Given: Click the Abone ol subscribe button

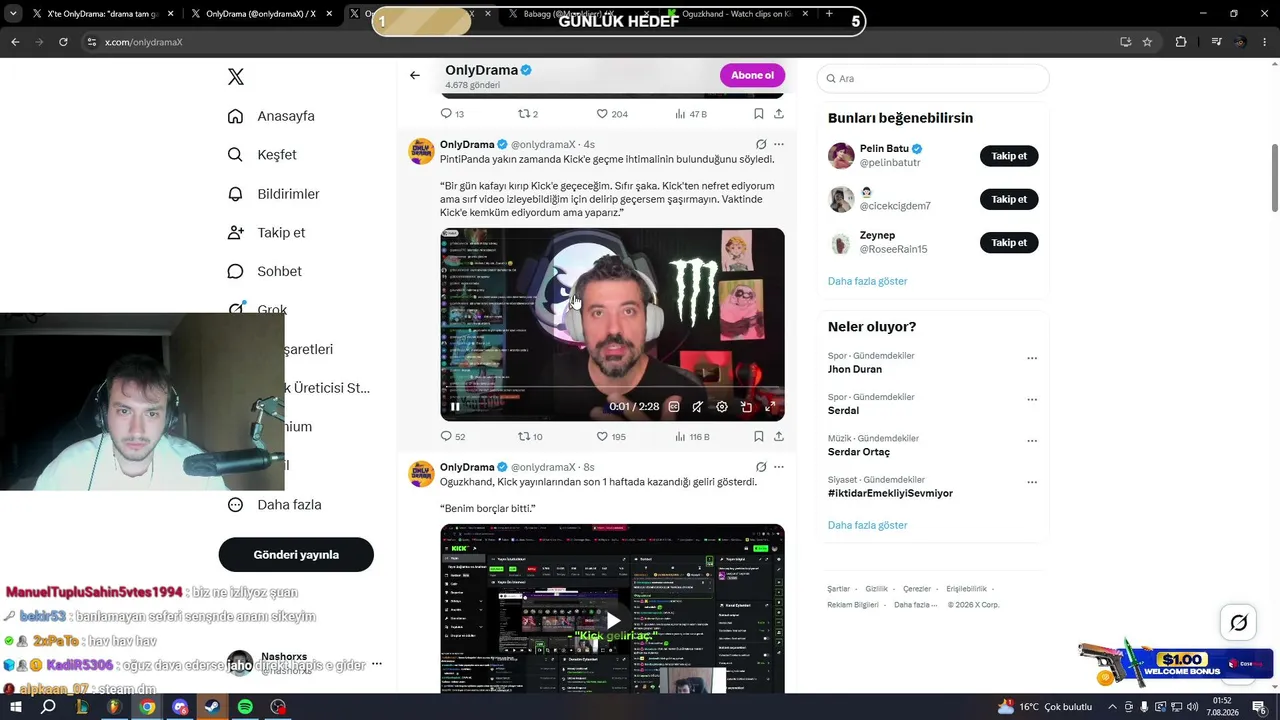Looking at the screenshot, I should point(752,75).
